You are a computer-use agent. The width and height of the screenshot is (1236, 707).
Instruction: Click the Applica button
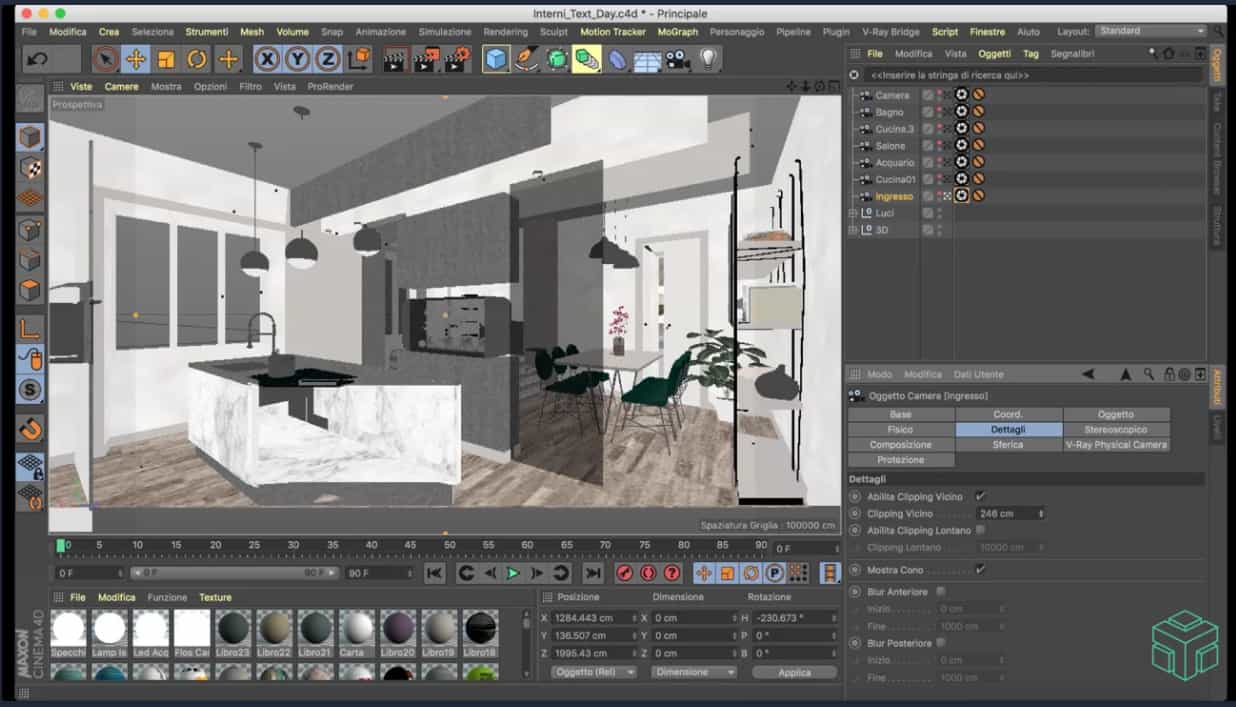pyautogui.click(x=794, y=672)
